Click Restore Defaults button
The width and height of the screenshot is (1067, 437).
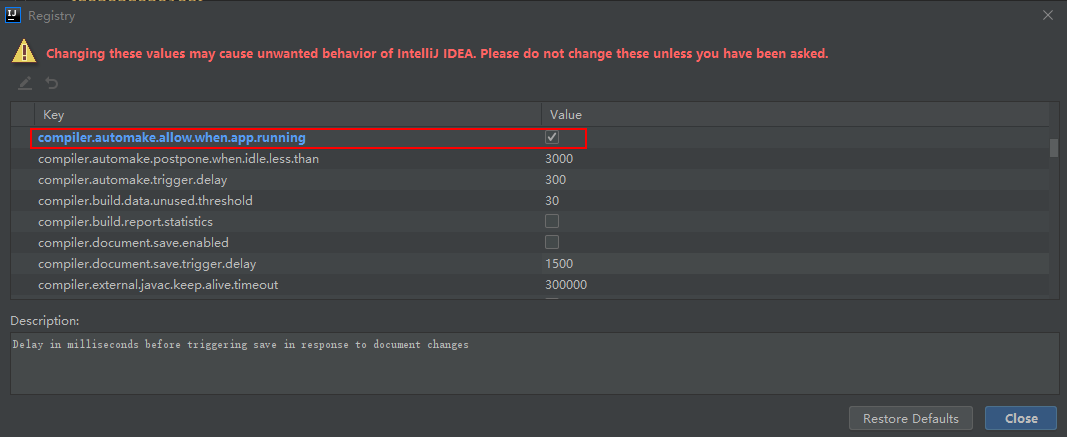click(910, 418)
